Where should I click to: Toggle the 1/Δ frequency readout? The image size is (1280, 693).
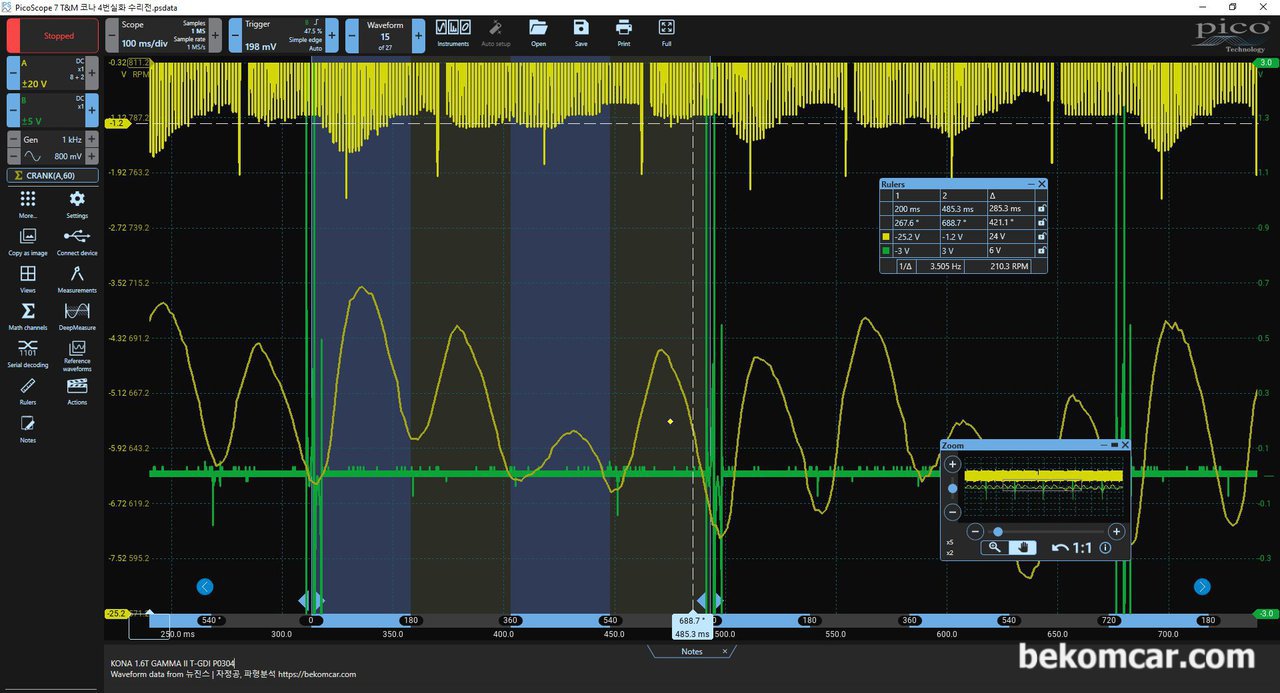[x=904, y=266]
